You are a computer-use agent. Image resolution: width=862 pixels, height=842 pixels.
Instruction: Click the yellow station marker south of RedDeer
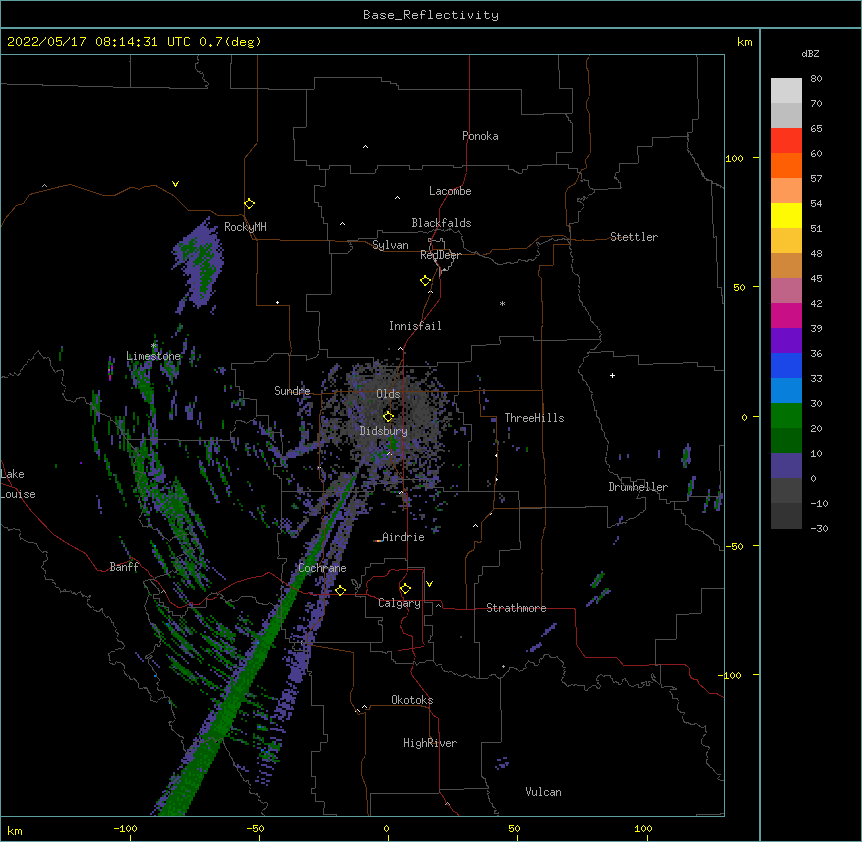click(x=426, y=281)
